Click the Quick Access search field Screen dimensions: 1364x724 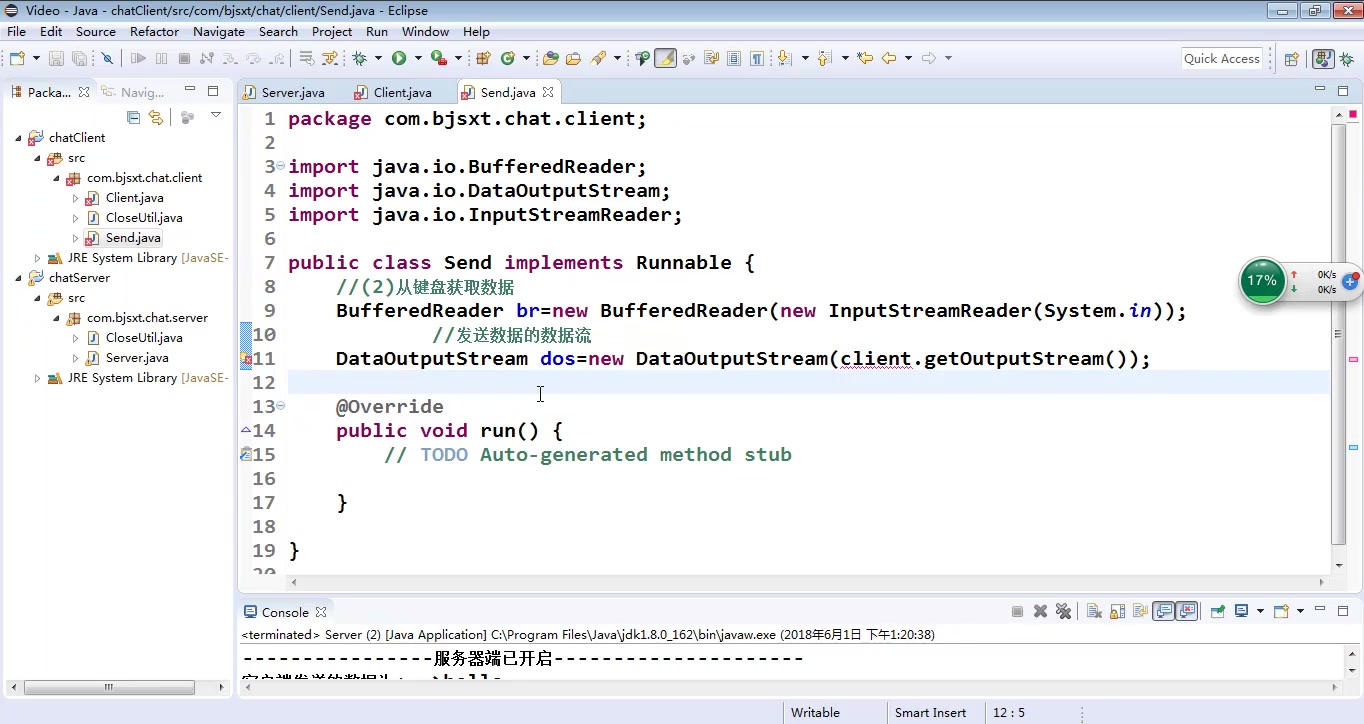pyautogui.click(x=1222, y=59)
